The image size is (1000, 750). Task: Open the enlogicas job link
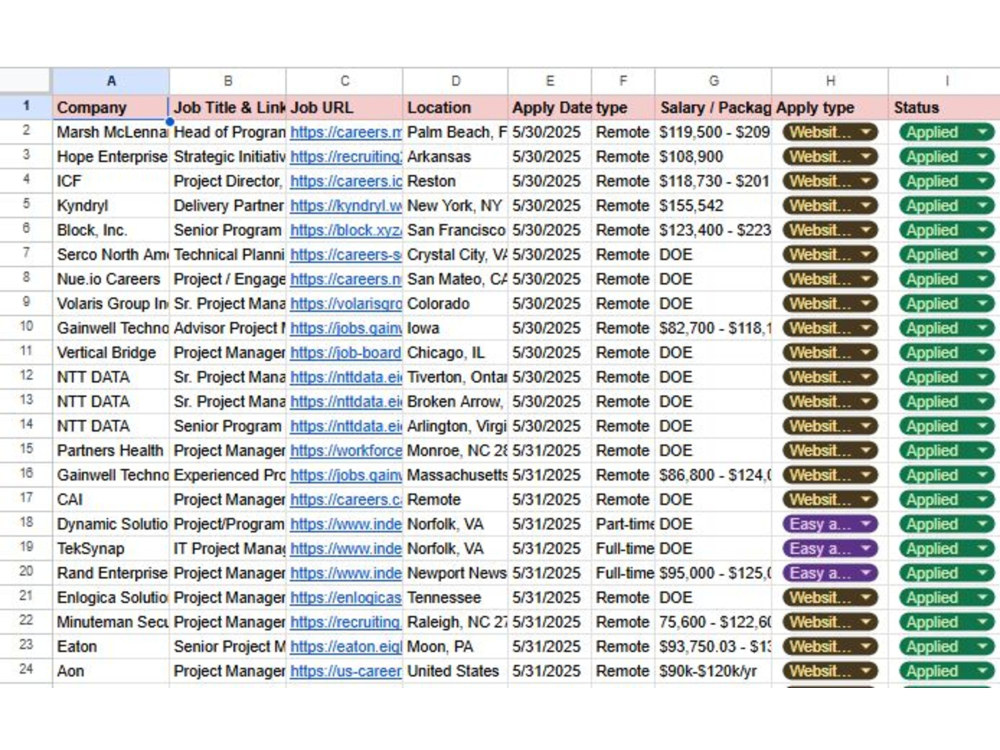coord(346,598)
